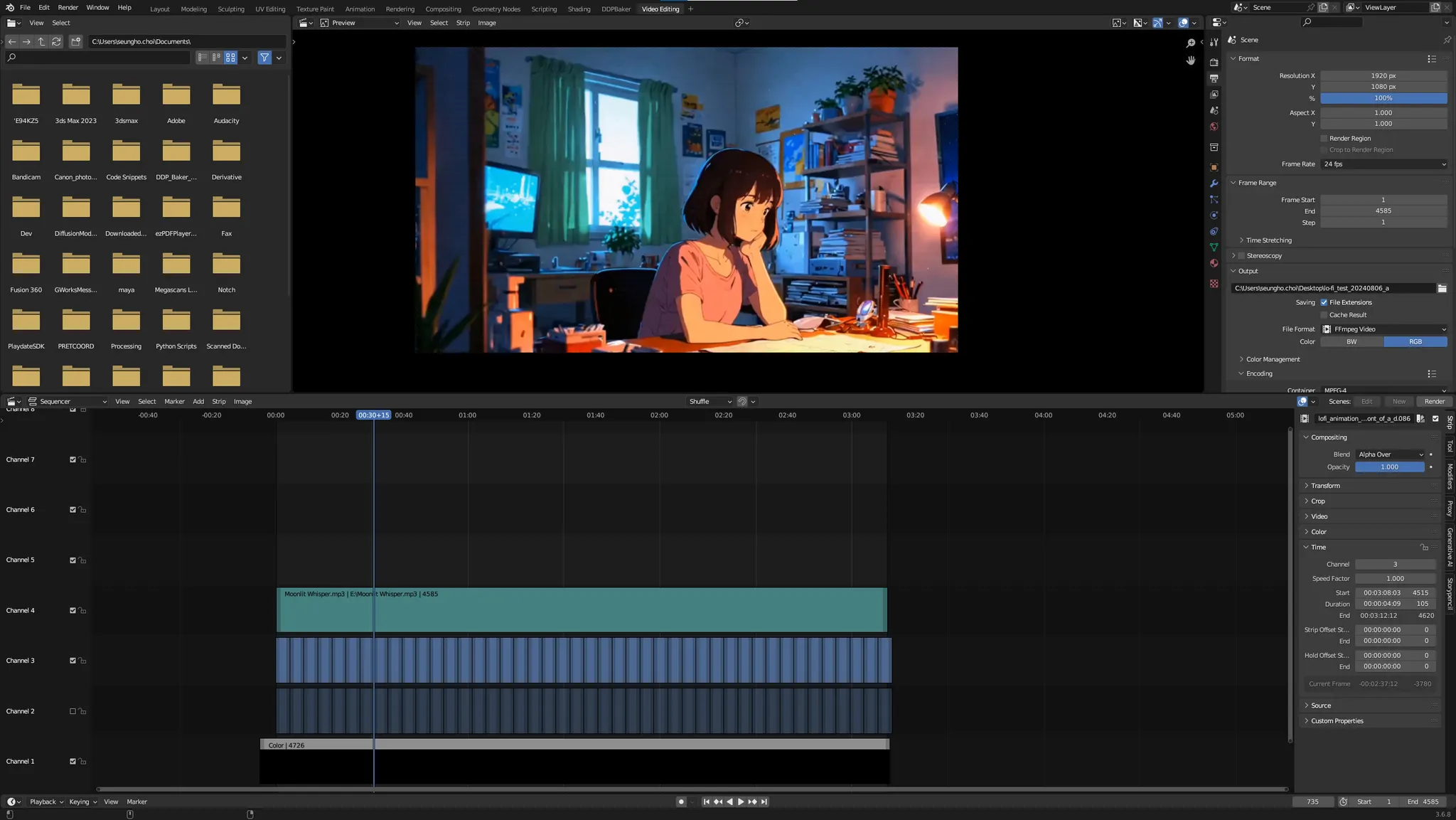Click the file browser filter icon

pyautogui.click(x=264, y=58)
